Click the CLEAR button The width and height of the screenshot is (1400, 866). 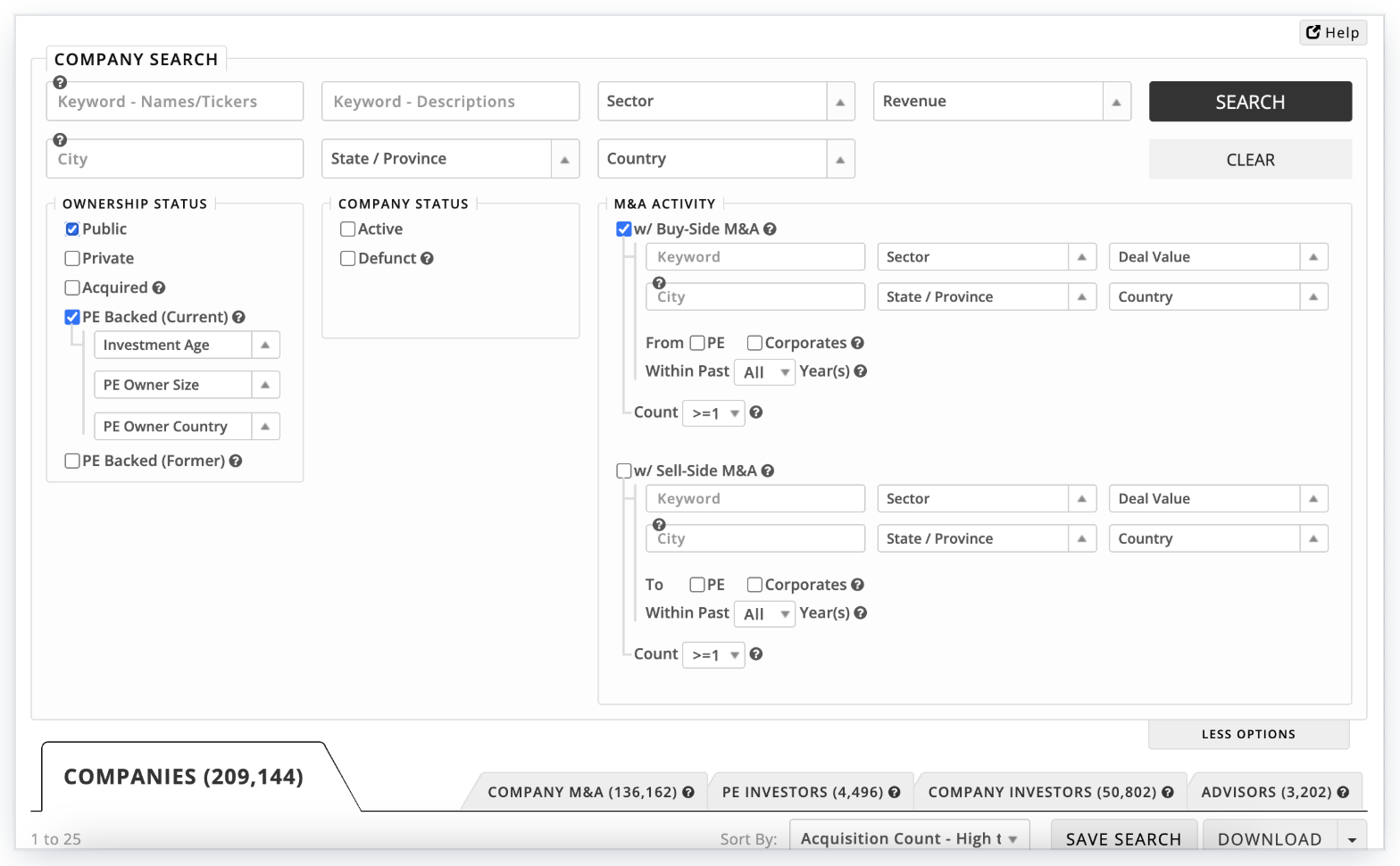[1249, 160]
